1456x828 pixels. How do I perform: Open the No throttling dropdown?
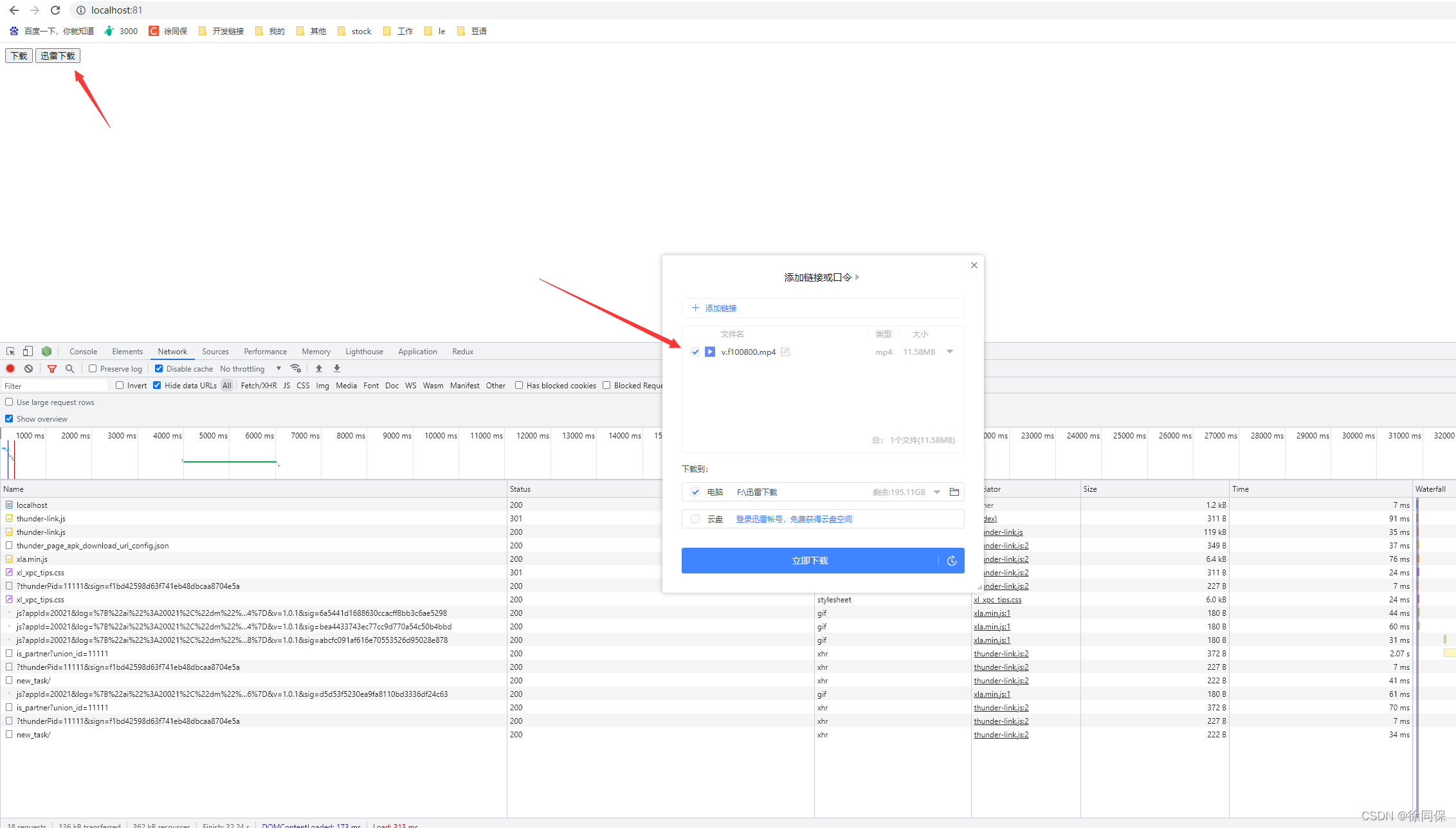coord(250,368)
